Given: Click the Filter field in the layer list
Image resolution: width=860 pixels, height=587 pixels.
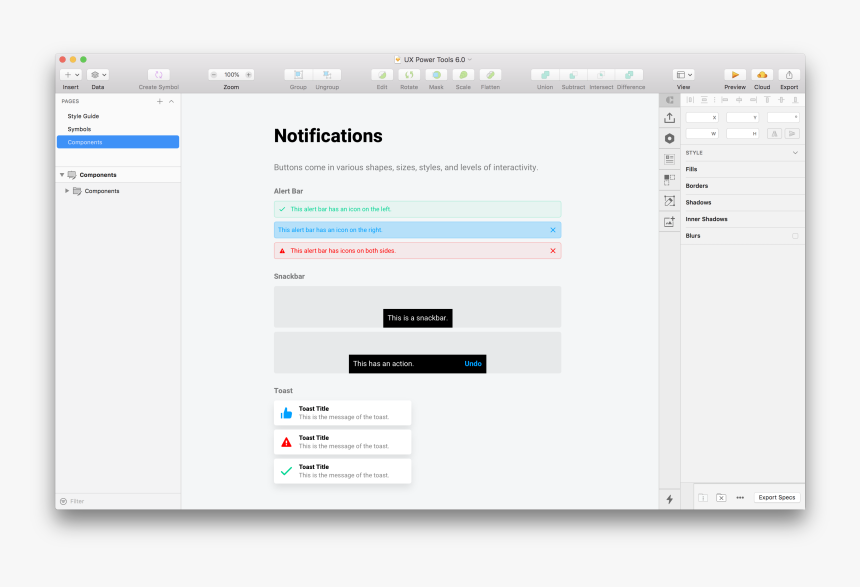Looking at the screenshot, I should pyautogui.click(x=118, y=501).
